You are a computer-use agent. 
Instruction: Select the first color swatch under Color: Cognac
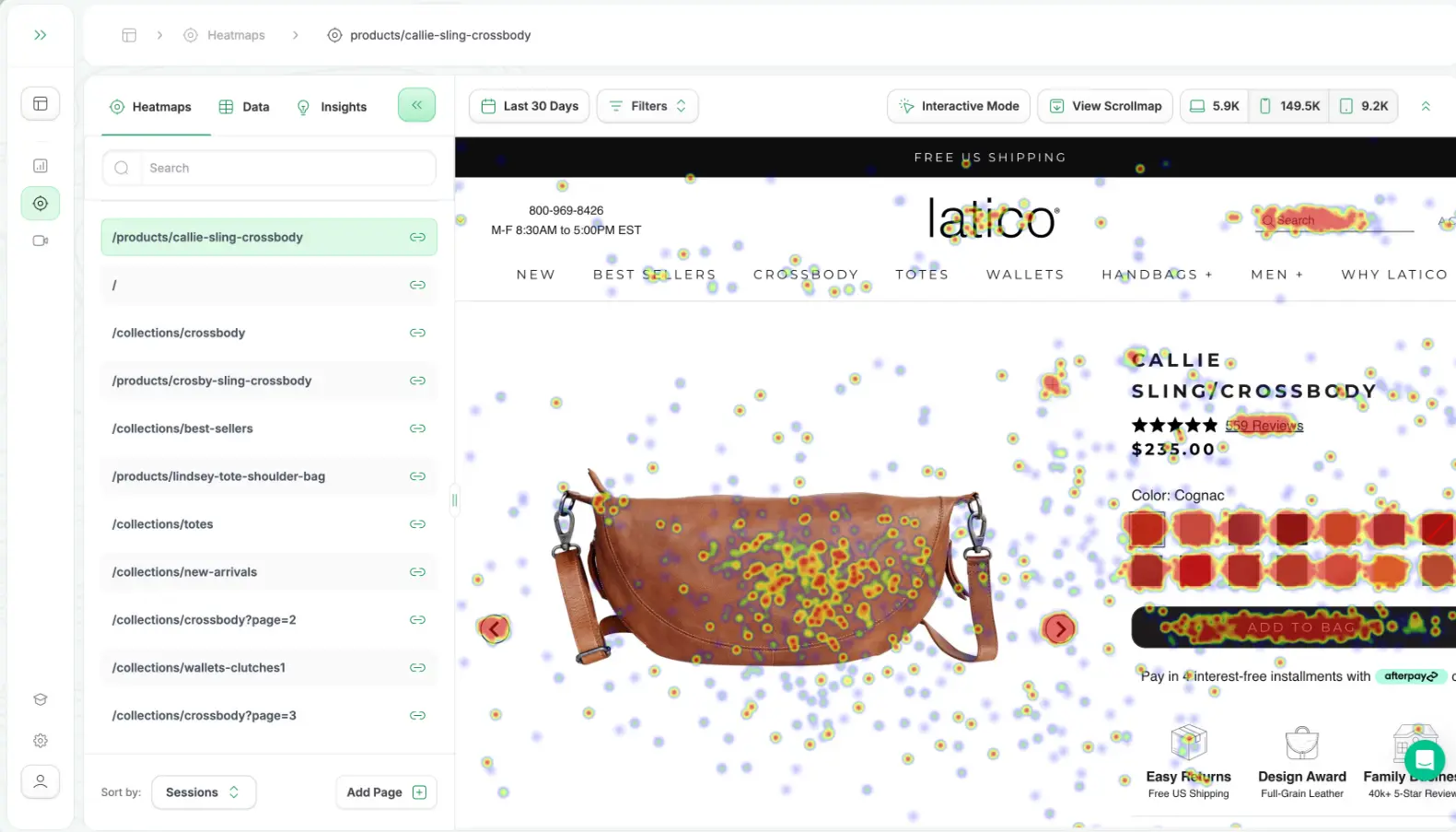tap(1147, 529)
